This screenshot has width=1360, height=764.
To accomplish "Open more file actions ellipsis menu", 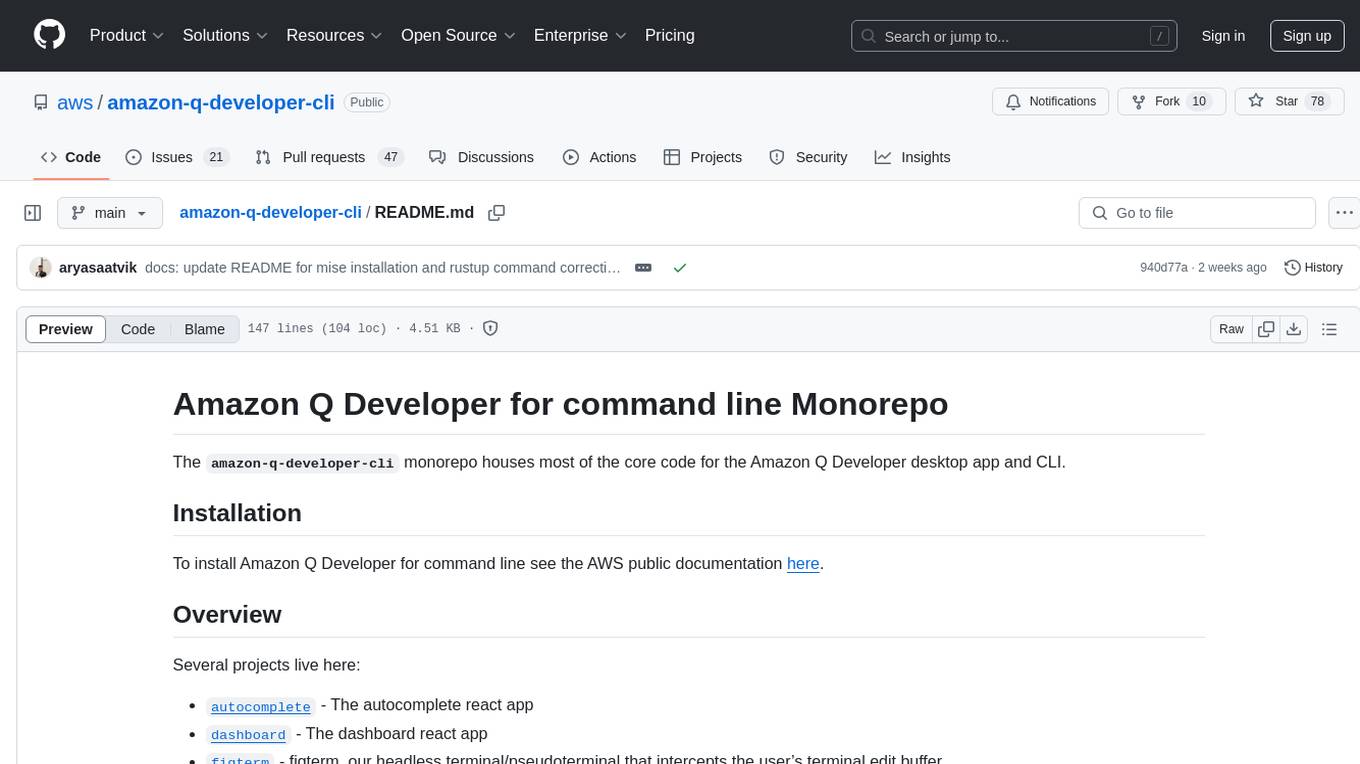I will pos(1344,213).
